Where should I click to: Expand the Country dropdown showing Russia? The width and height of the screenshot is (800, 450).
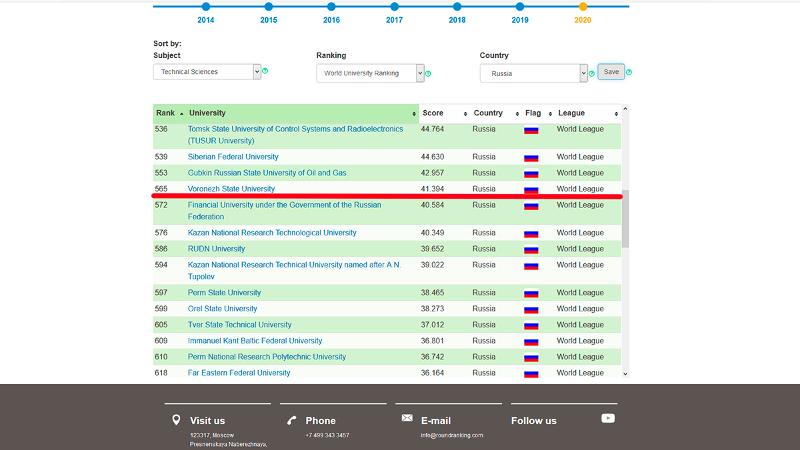pyautogui.click(x=534, y=73)
